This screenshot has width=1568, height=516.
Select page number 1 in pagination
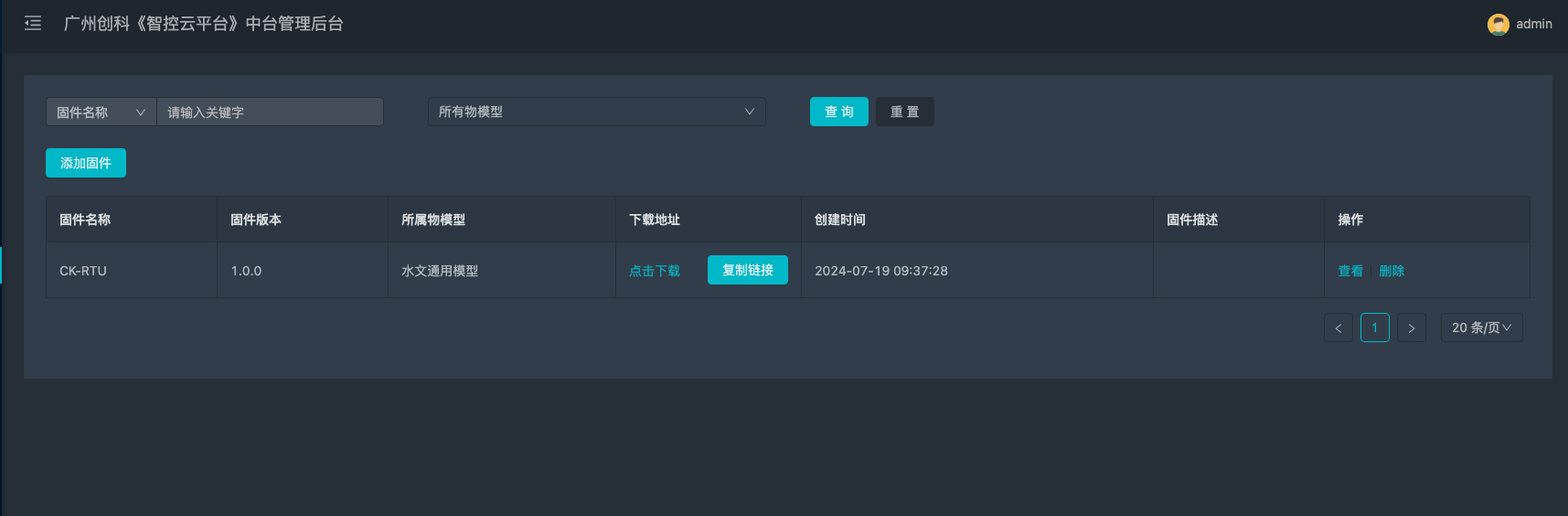pos(1374,328)
